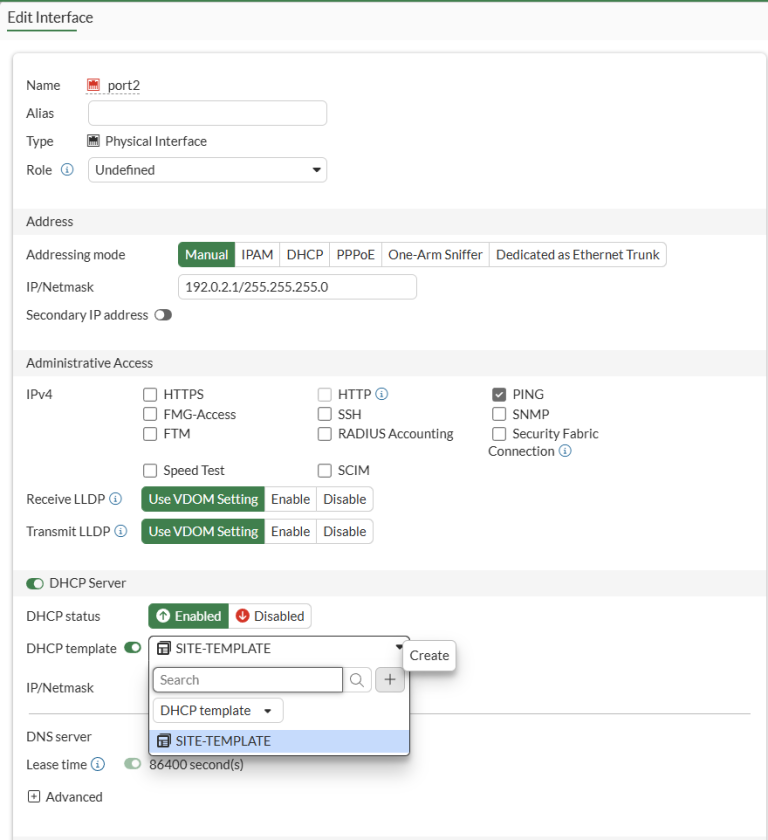The width and height of the screenshot is (768, 840).
Task: Toggle the DHCP template switch
Action: coord(133,648)
